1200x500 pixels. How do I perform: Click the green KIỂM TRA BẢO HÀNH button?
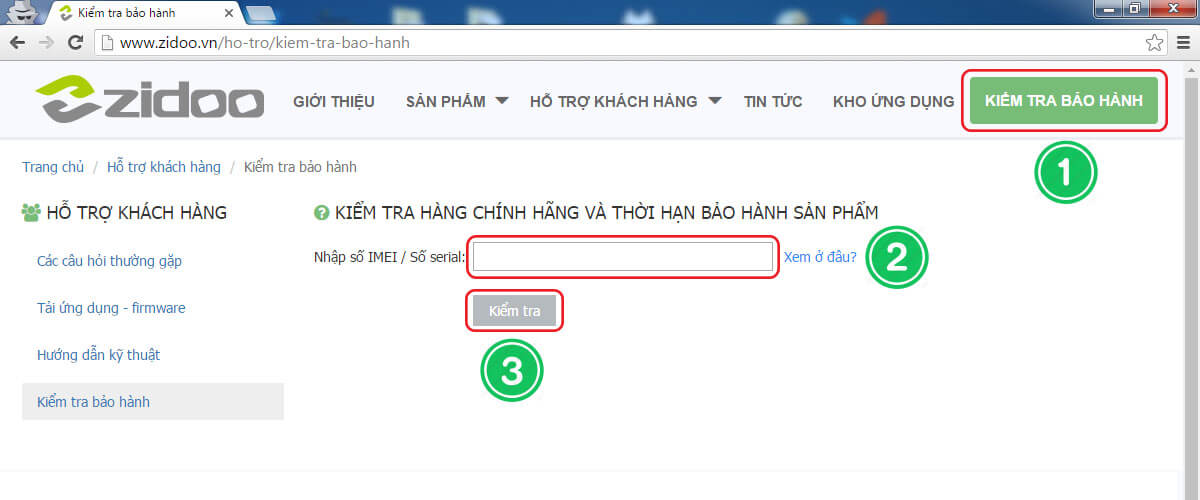pos(1063,101)
